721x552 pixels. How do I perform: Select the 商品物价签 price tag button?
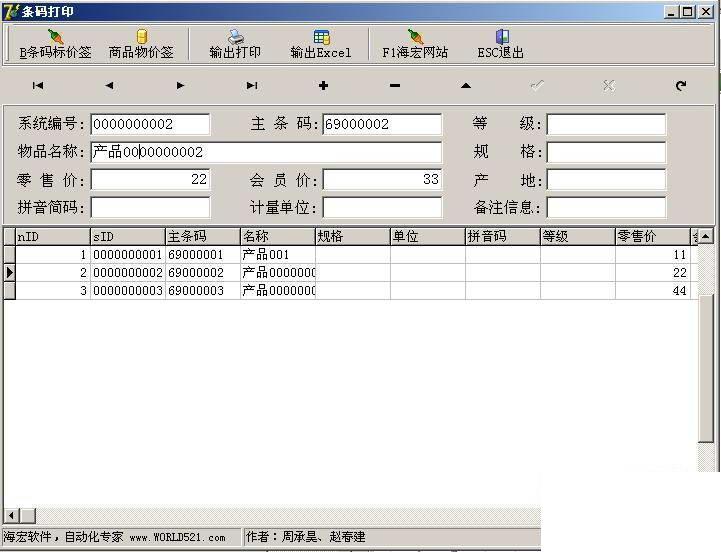pos(141,44)
